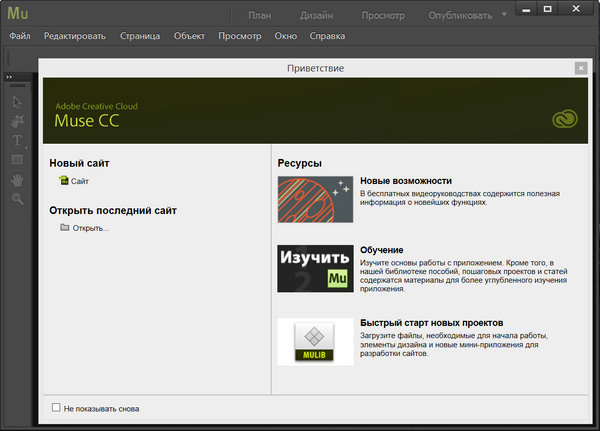
Task: Click the MULIB file thumbnail
Action: click(x=315, y=341)
